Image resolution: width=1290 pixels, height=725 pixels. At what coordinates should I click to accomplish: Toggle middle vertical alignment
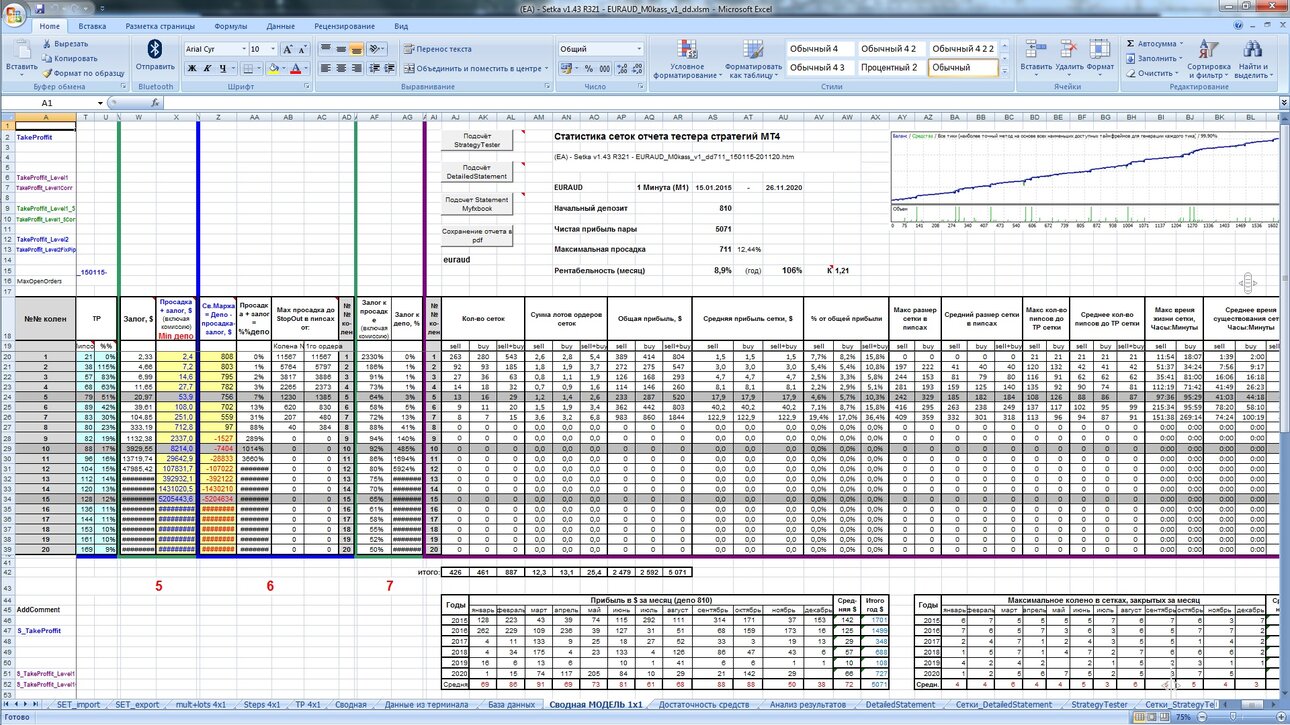(341, 49)
